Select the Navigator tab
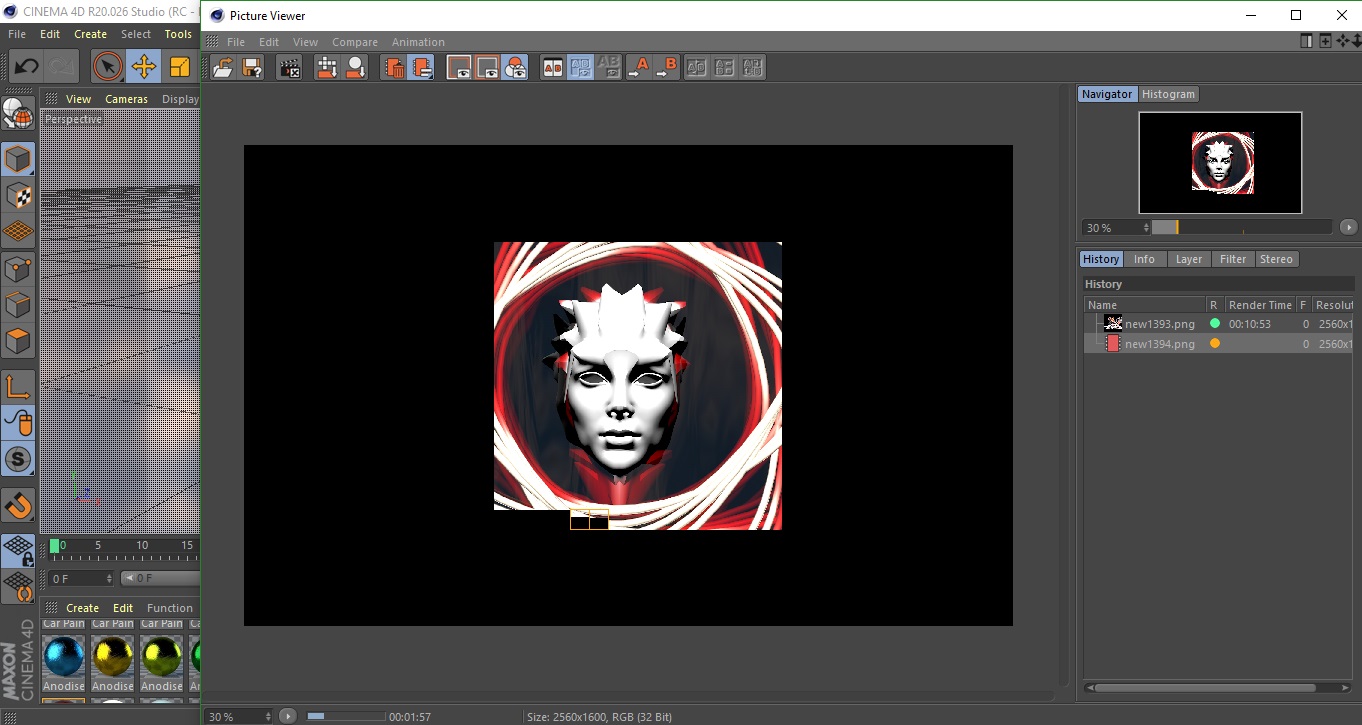 [x=1107, y=94]
